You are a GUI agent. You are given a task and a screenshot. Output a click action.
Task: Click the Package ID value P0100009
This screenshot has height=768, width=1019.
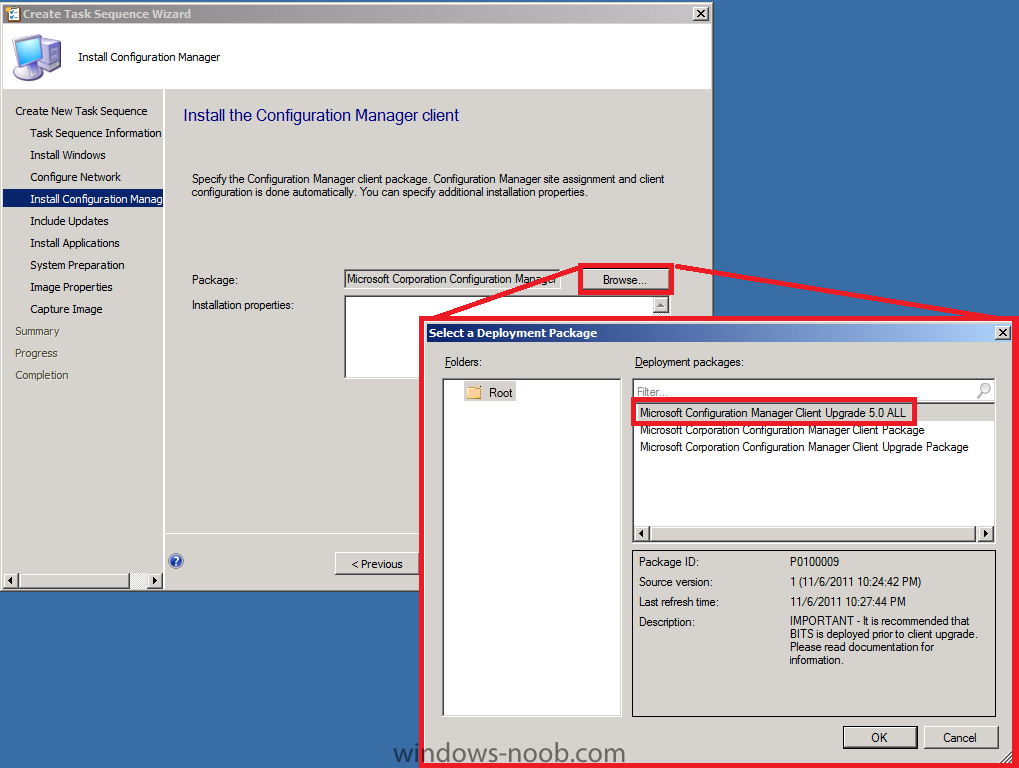814,562
